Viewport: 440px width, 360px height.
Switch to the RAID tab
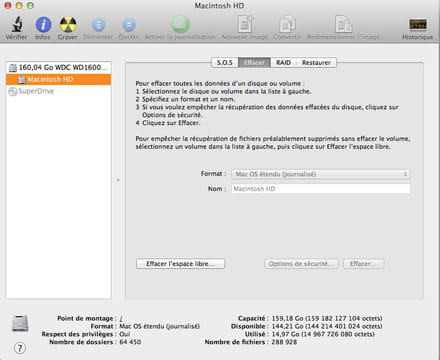click(283, 63)
